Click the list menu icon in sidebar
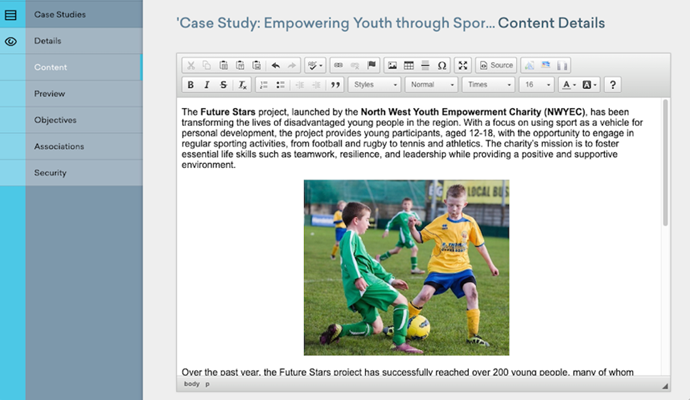Viewport: 690px width, 400px height. pos(11,15)
